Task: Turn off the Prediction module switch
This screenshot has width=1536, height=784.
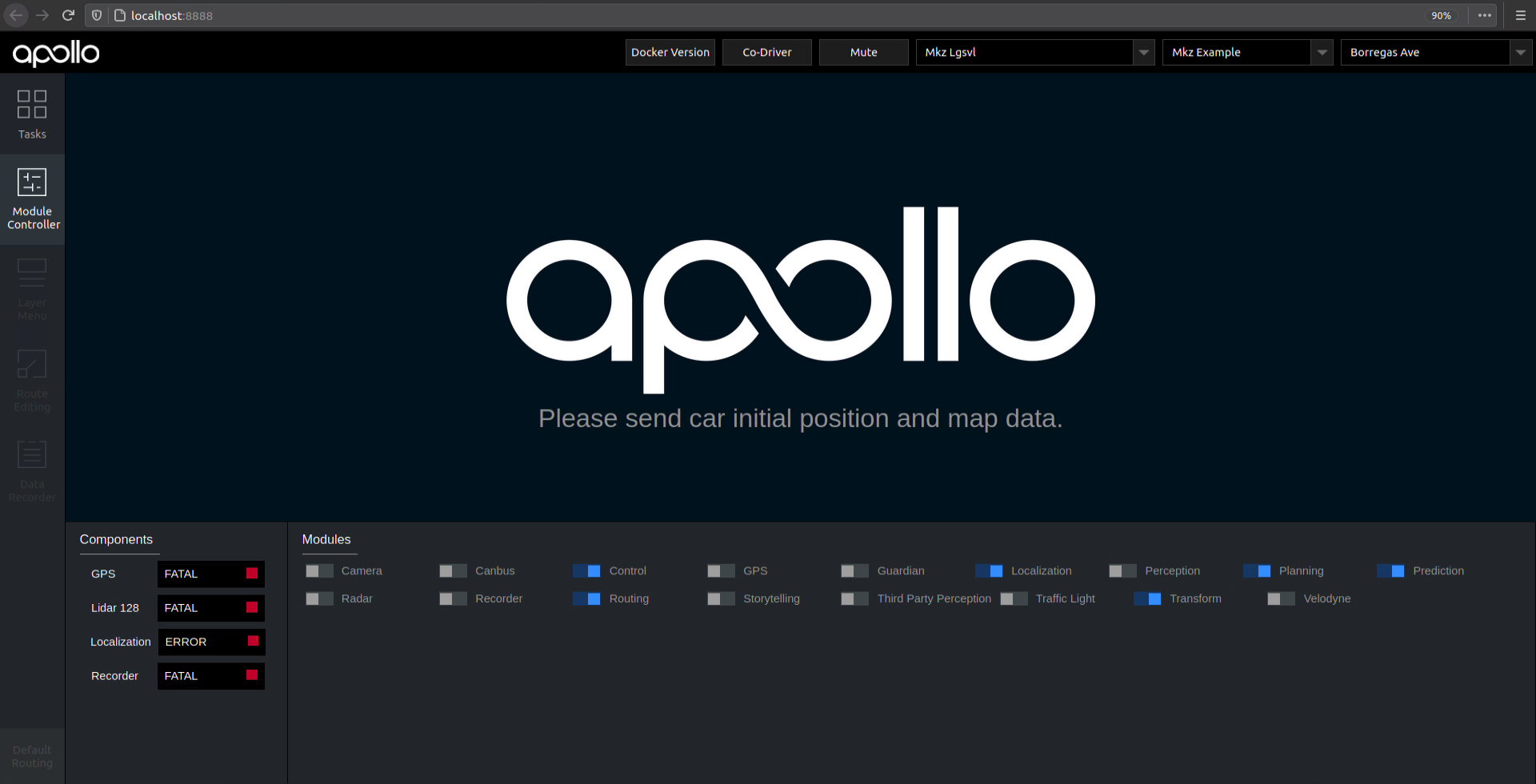Action: [x=1390, y=570]
